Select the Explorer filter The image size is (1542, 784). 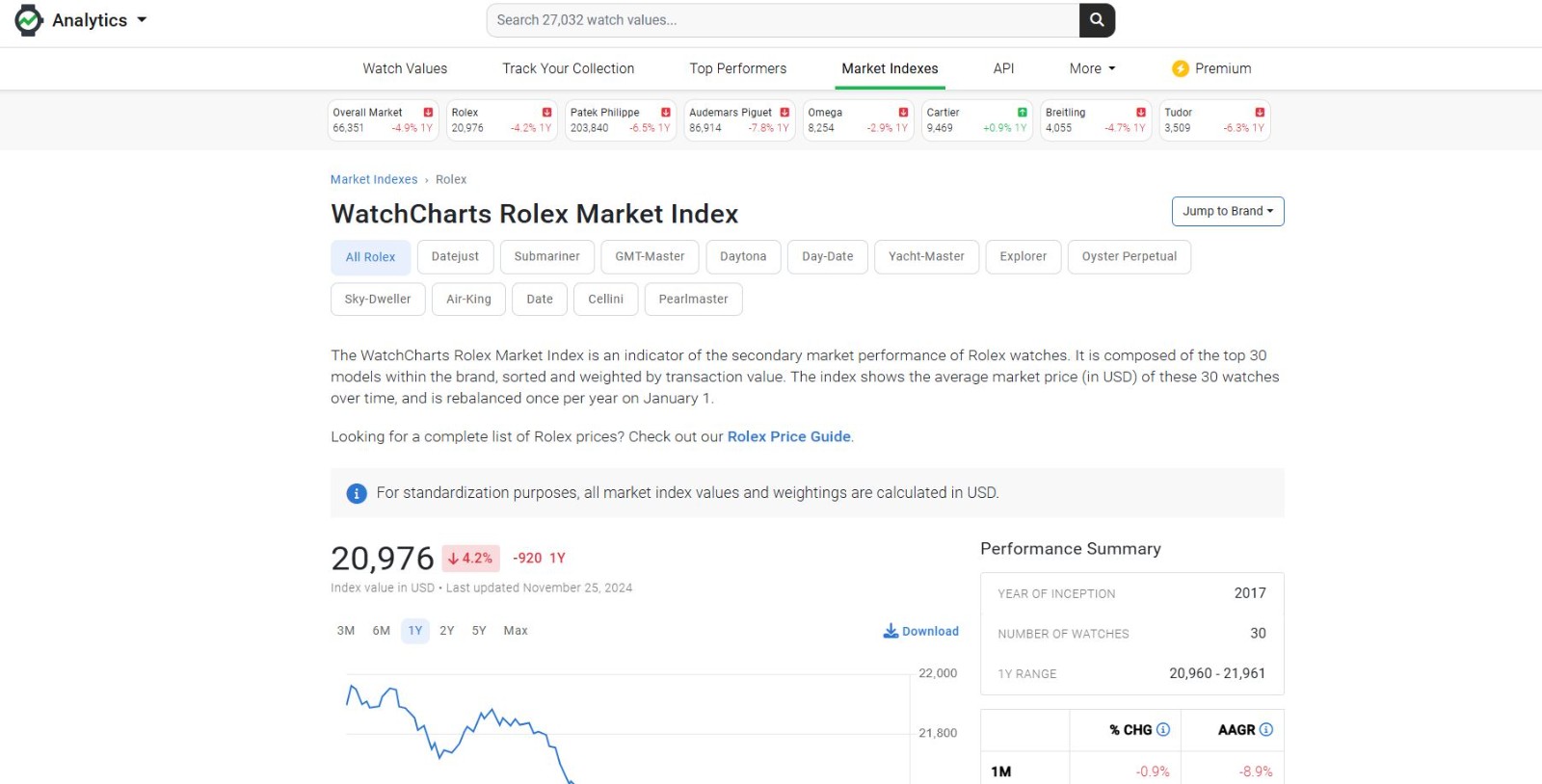tap(1023, 256)
